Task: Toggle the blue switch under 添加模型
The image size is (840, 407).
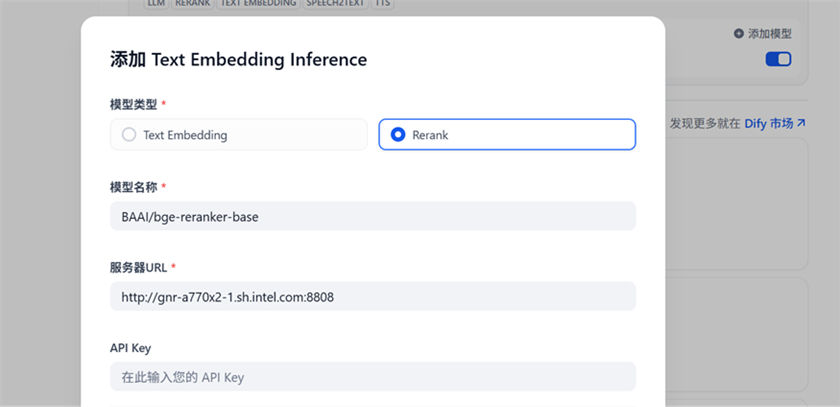Action: [778, 59]
